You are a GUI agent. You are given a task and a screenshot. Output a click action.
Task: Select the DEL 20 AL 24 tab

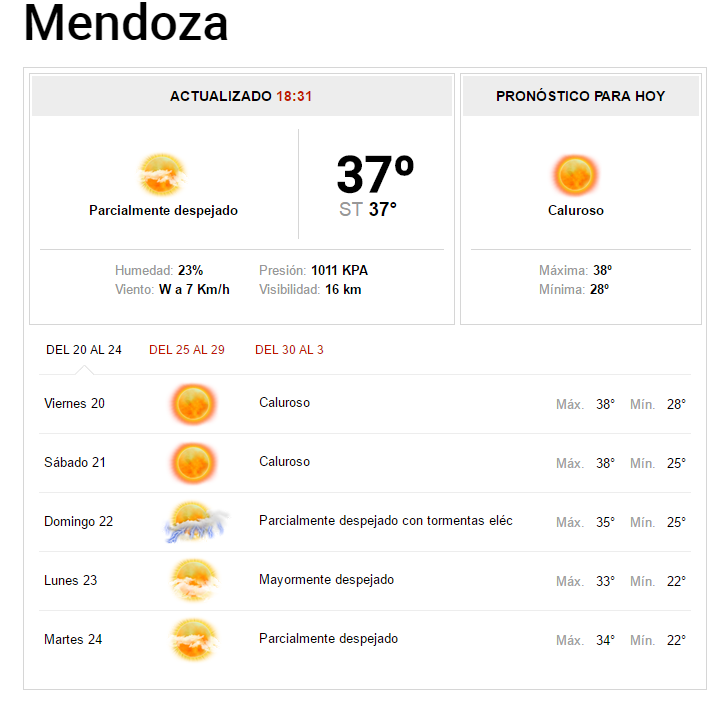(84, 350)
